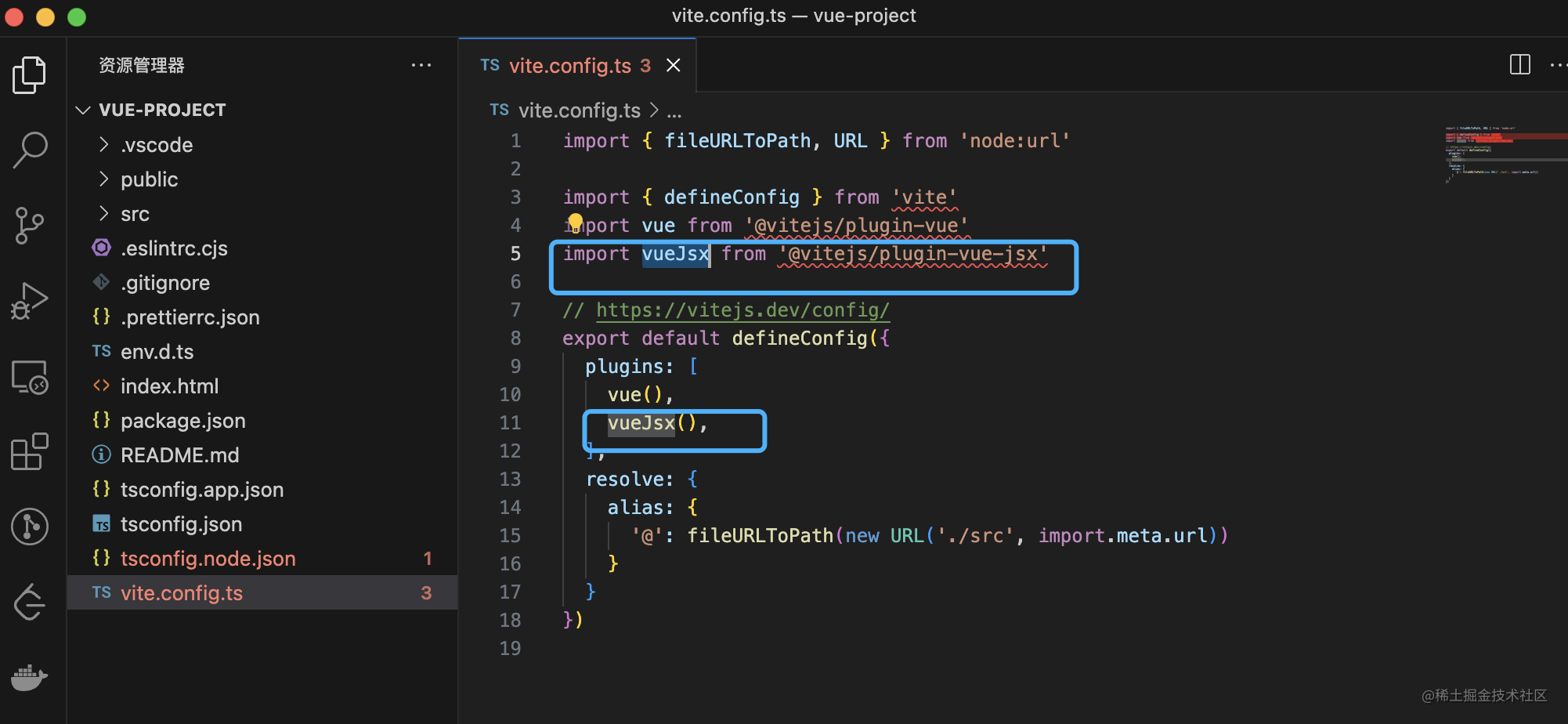Click line number 5 in gutter

[x=515, y=254]
